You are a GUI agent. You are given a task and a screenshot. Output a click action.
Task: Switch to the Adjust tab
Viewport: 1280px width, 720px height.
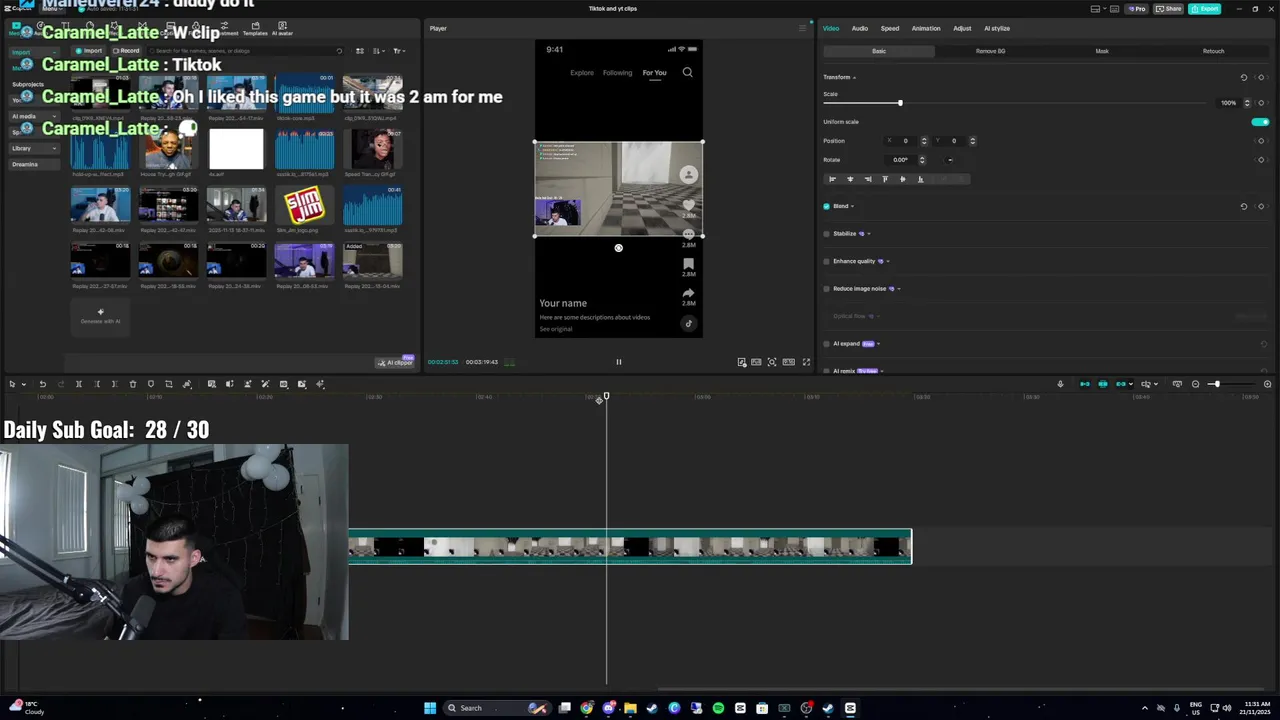pyautogui.click(x=962, y=28)
